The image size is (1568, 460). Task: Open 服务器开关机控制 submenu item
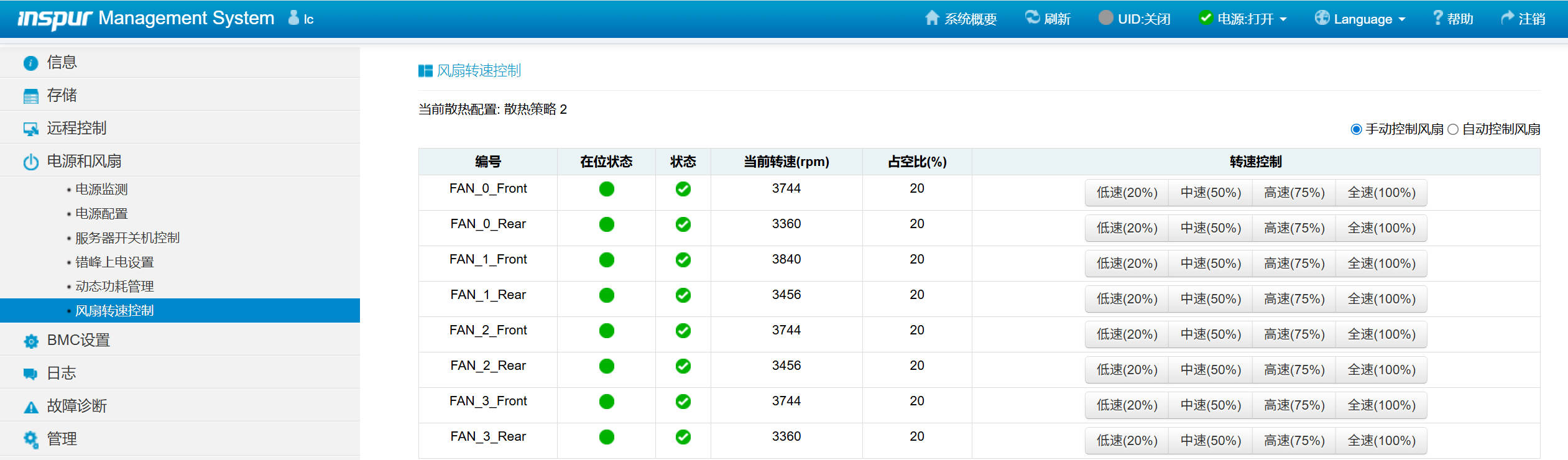pos(127,237)
